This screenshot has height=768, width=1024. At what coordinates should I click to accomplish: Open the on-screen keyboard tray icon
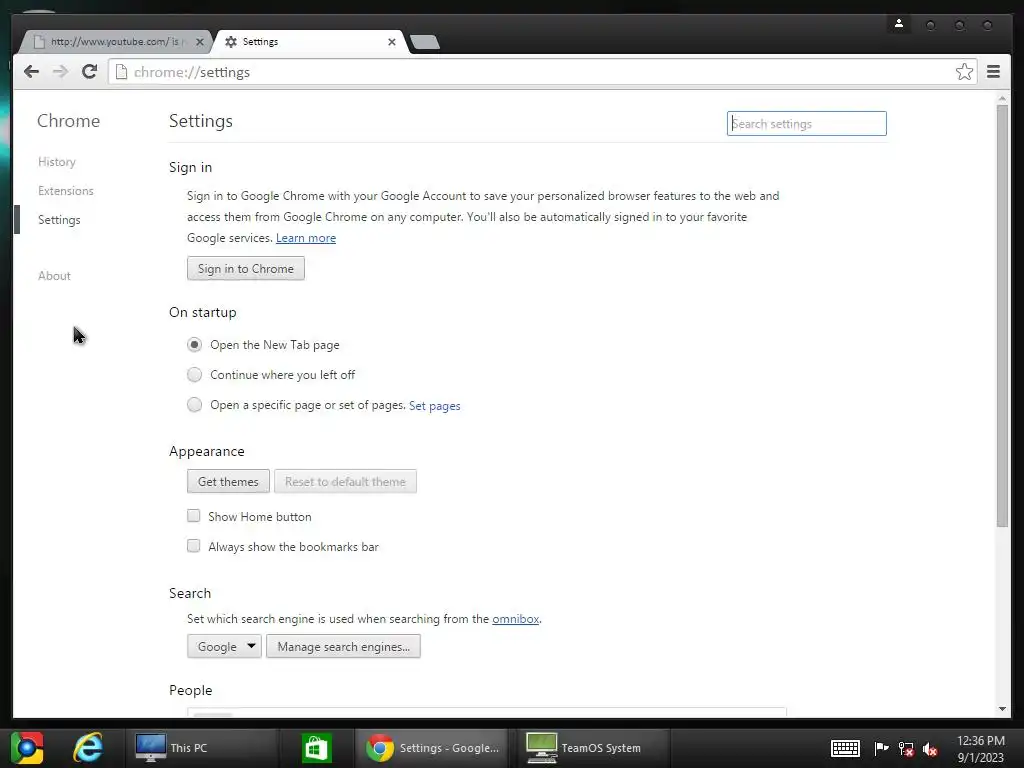[x=845, y=748]
